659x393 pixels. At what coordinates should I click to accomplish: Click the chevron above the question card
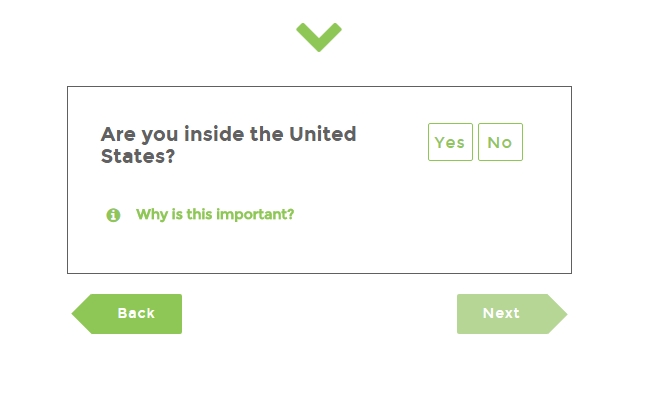tap(319, 37)
